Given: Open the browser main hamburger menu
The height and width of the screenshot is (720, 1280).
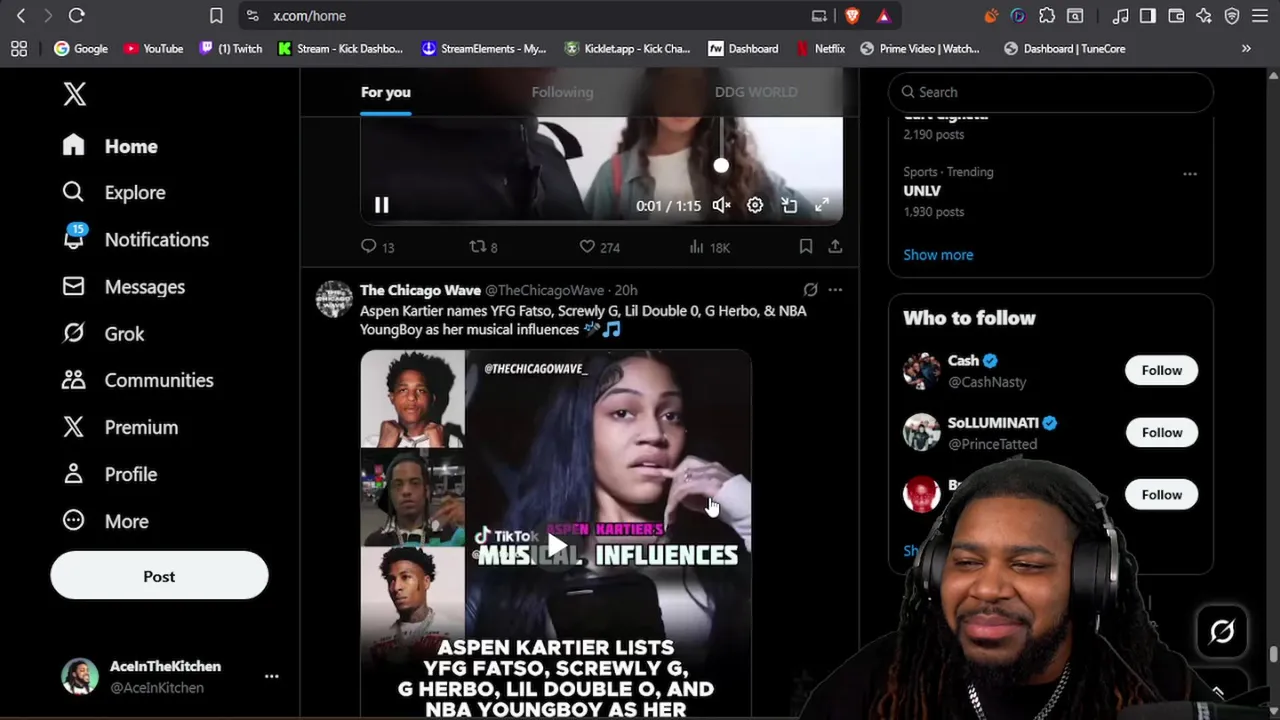Looking at the screenshot, I should [x=1260, y=16].
